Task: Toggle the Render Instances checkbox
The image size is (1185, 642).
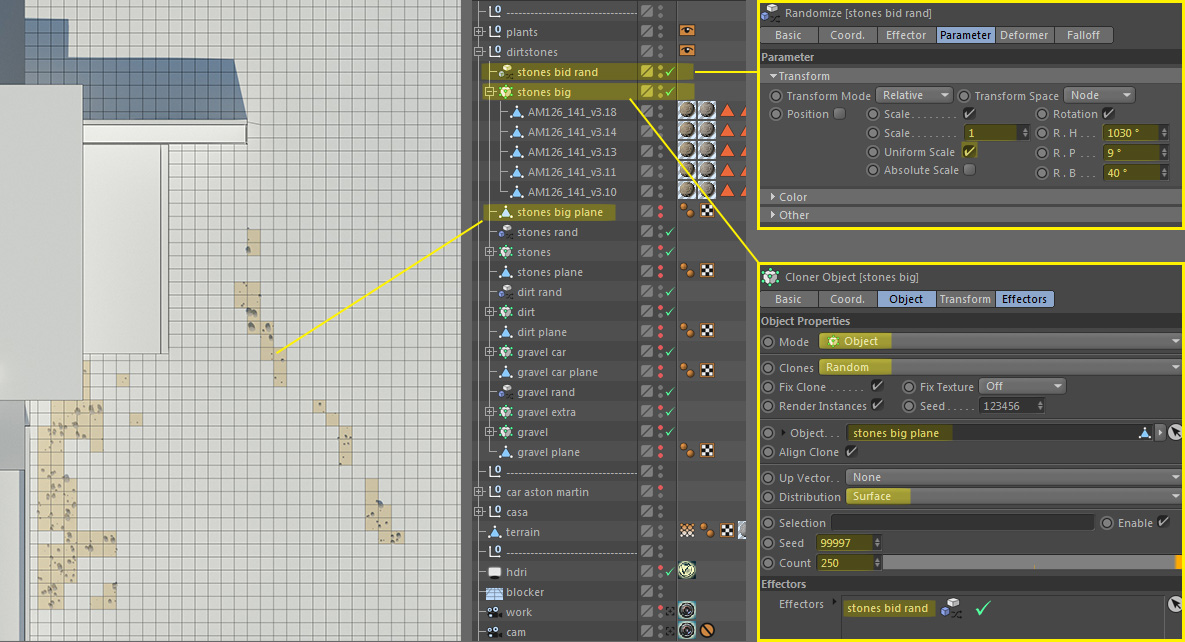Action: 877,405
